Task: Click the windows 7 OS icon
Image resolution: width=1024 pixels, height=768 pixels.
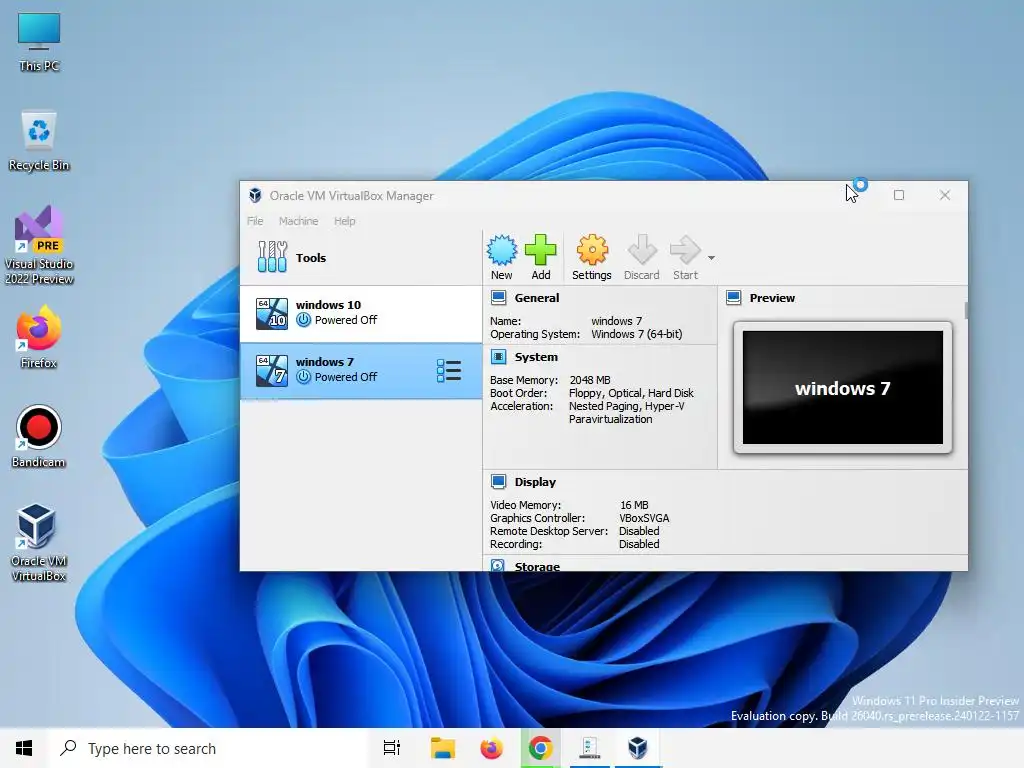Action: tap(272, 370)
